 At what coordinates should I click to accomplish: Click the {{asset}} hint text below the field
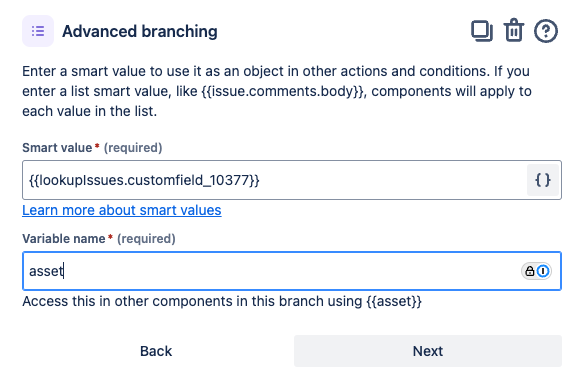pyautogui.click(x=394, y=301)
